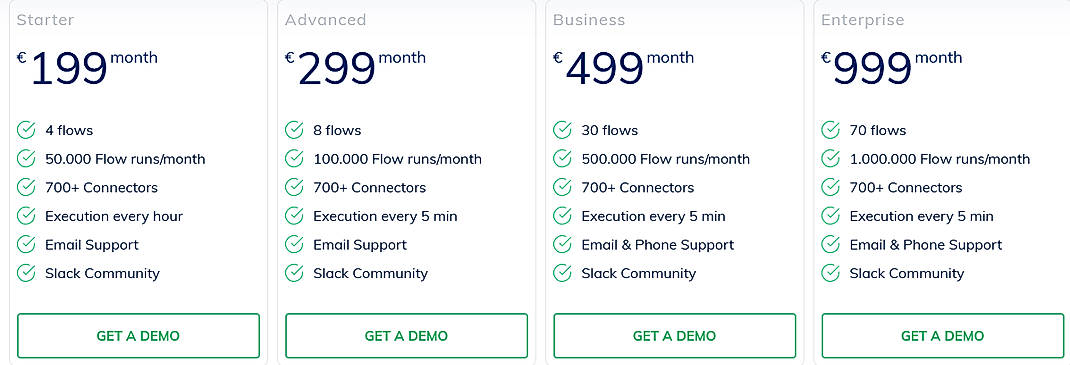This screenshot has height=365, width=1070.
Task: Click checkmark icon next to 70 flows
Action: click(x=830, y=130)
